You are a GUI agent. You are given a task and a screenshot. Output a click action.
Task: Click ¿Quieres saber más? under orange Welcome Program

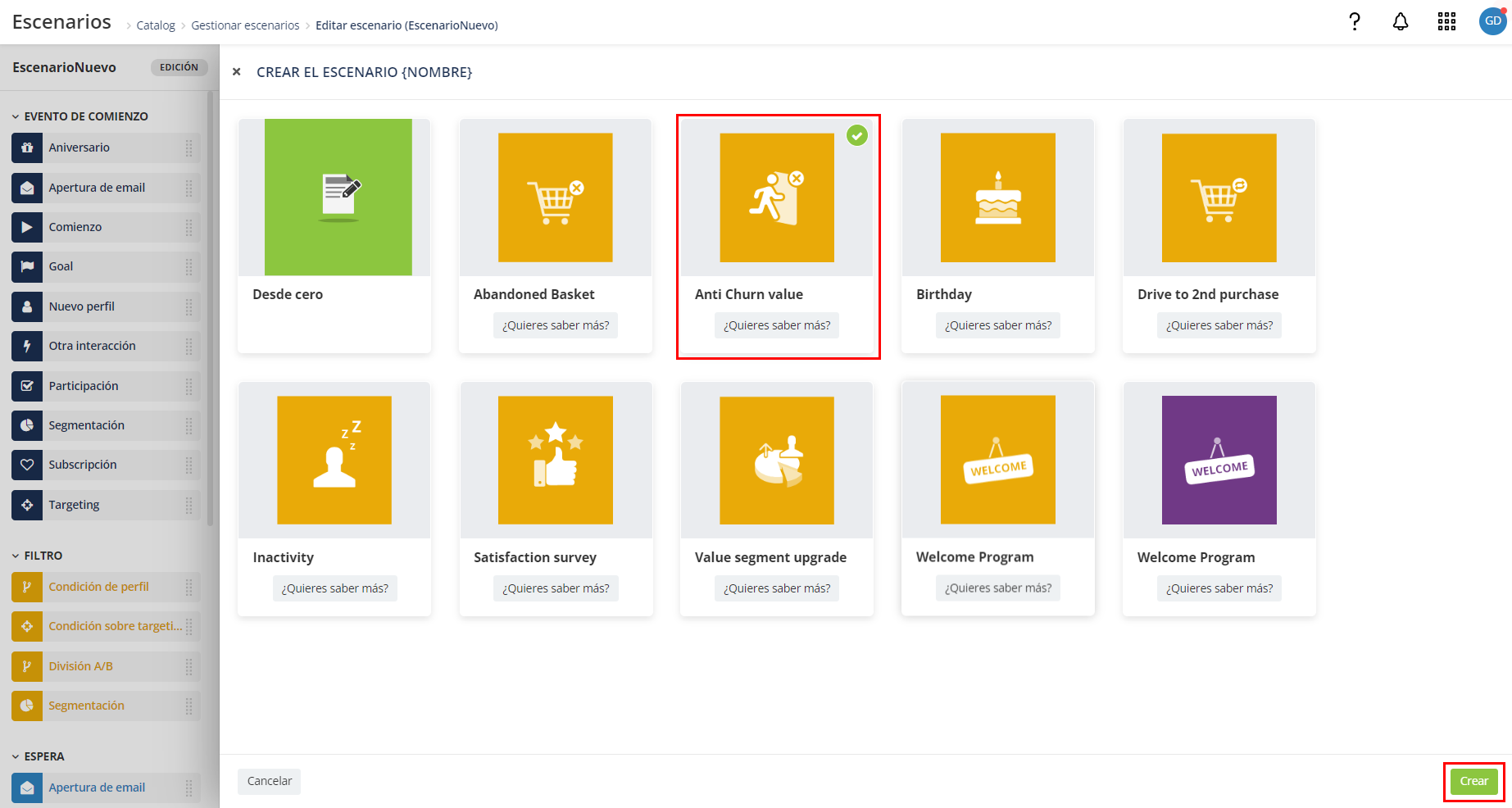998,588
